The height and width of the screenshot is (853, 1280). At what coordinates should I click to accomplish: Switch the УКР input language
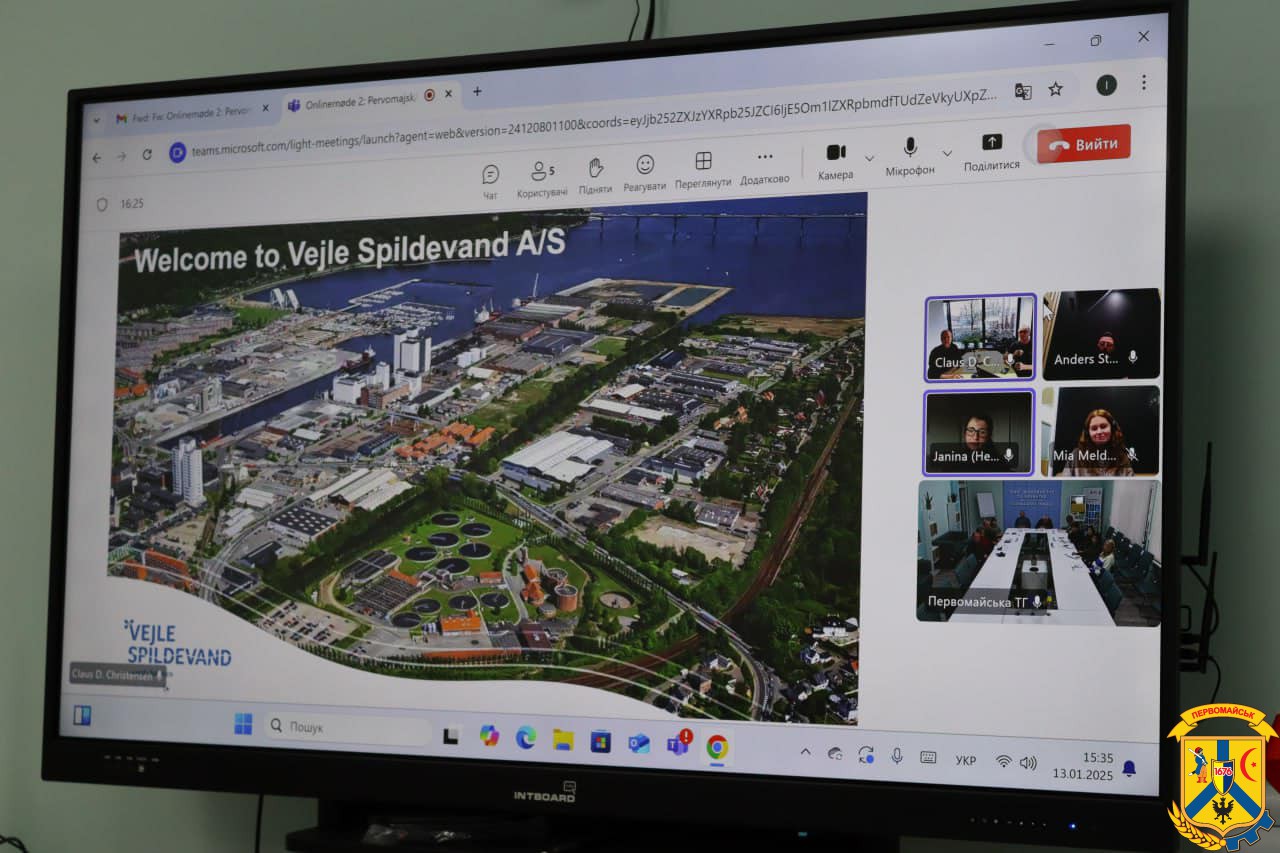(965, 760)
